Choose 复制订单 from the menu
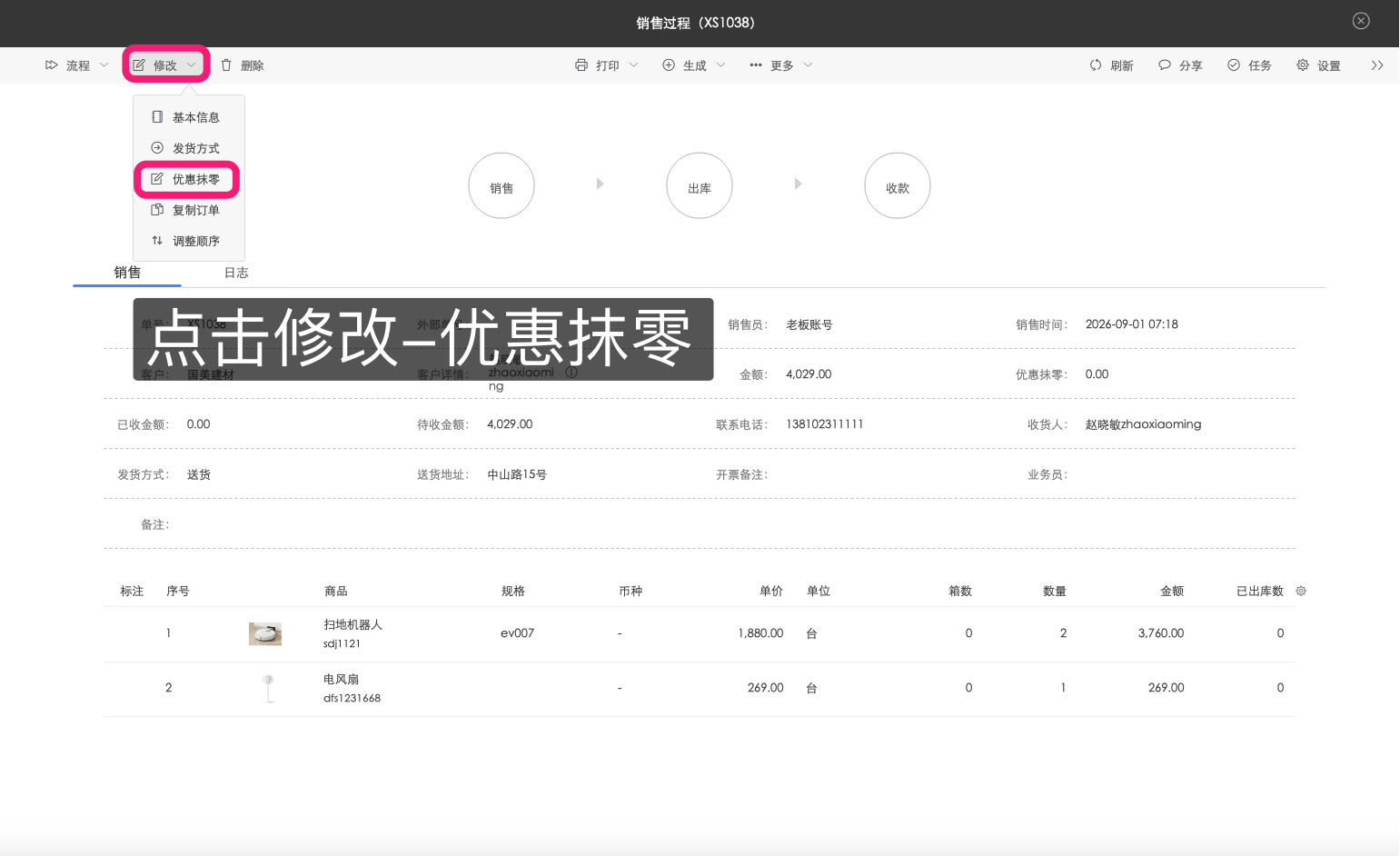 189,210
